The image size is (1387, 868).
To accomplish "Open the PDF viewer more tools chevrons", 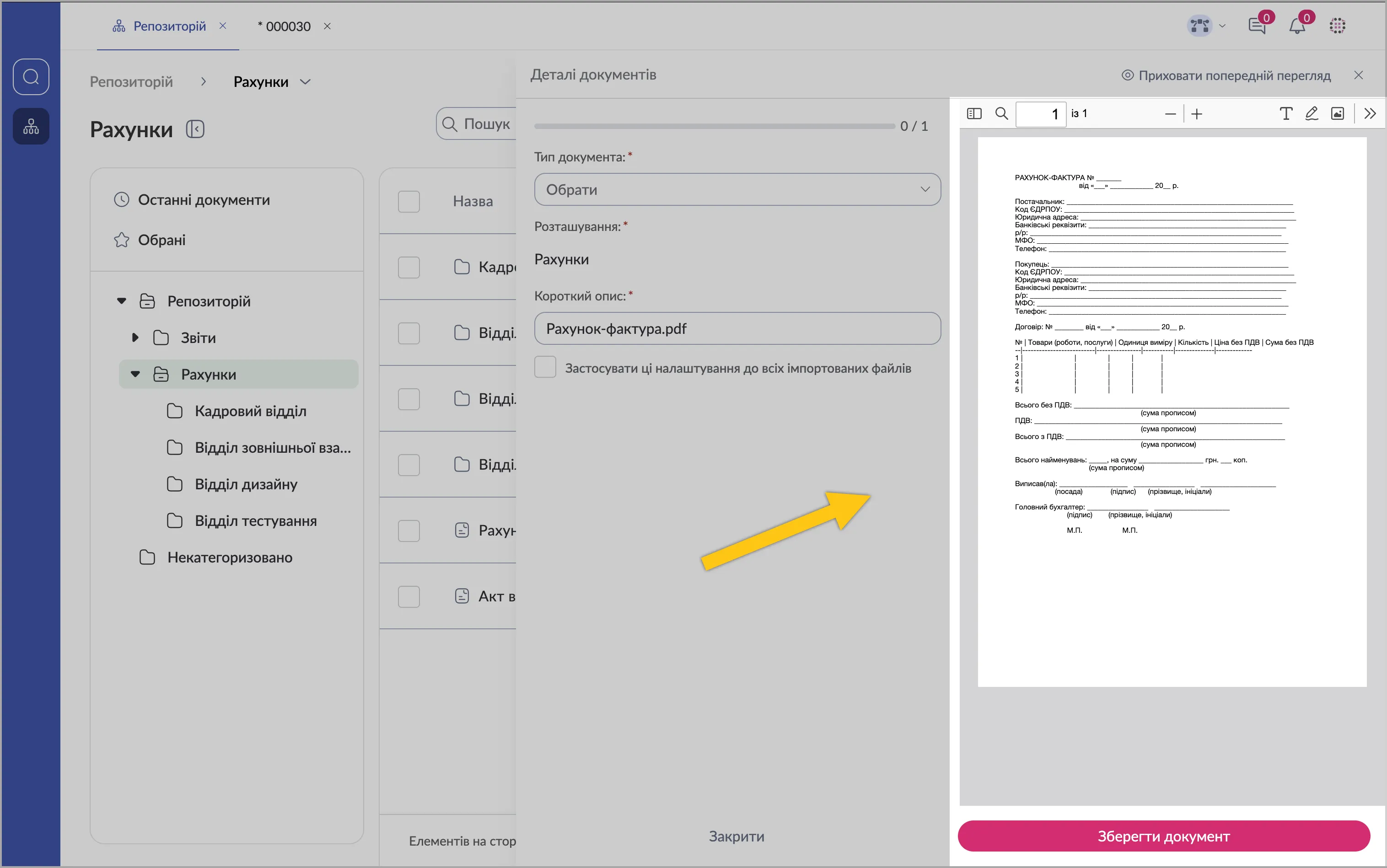I will 1370,114.
